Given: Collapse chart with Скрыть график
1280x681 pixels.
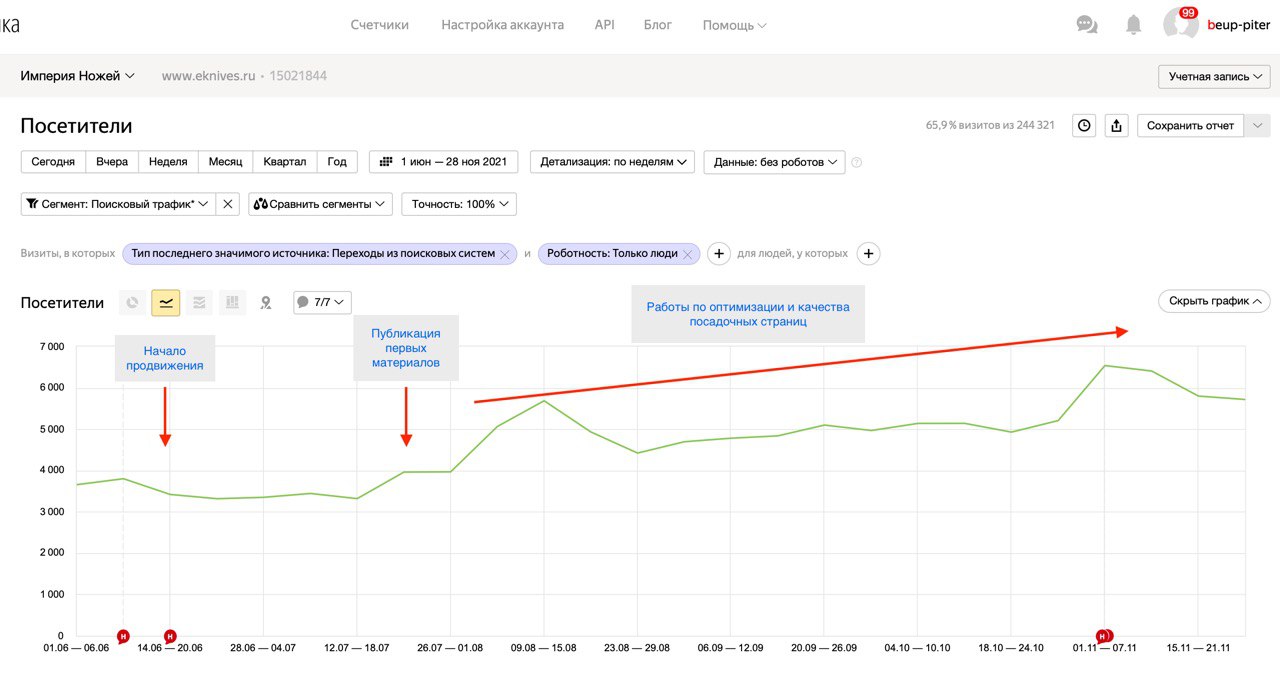Looking at the screenshot, I should [1214, 301].
